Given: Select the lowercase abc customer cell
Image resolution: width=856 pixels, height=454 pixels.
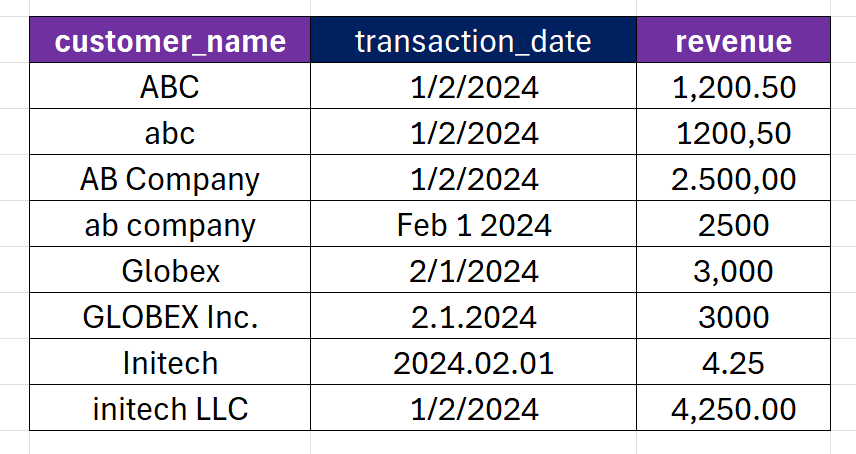Looking at the screenshot, I should [x=170, y=133].
